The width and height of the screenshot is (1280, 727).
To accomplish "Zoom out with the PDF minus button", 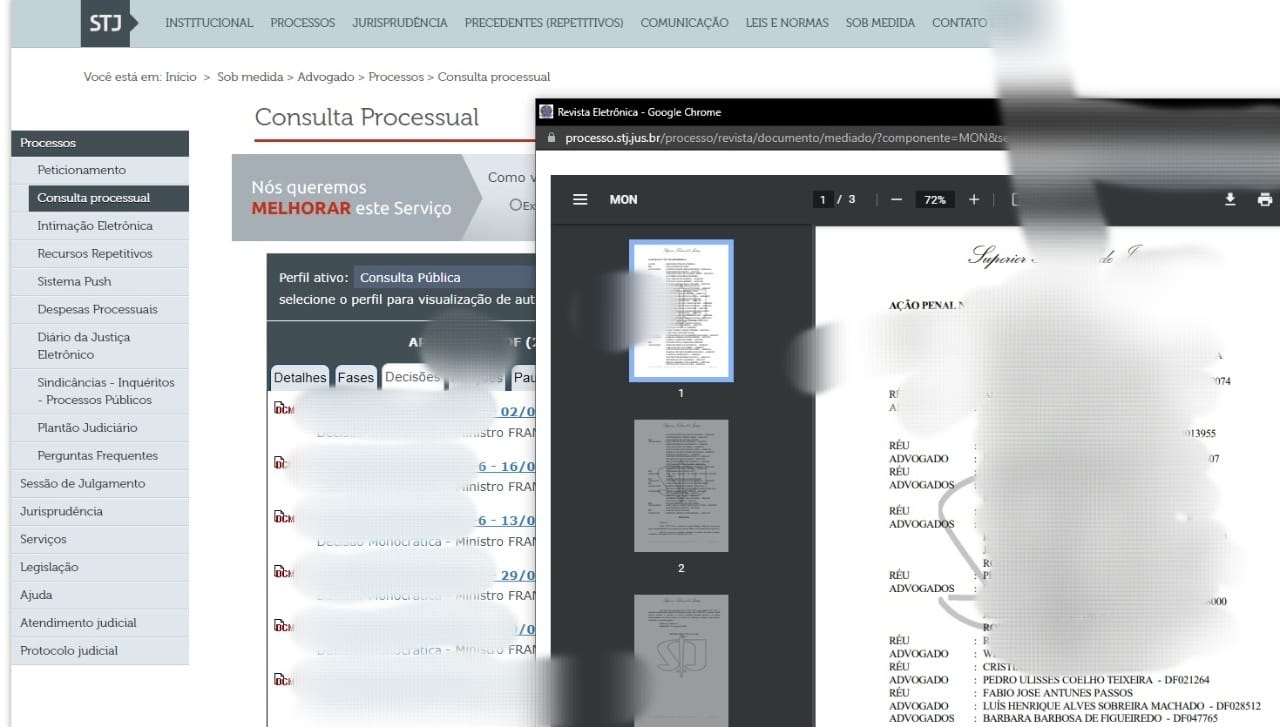I will pos(896,199).
